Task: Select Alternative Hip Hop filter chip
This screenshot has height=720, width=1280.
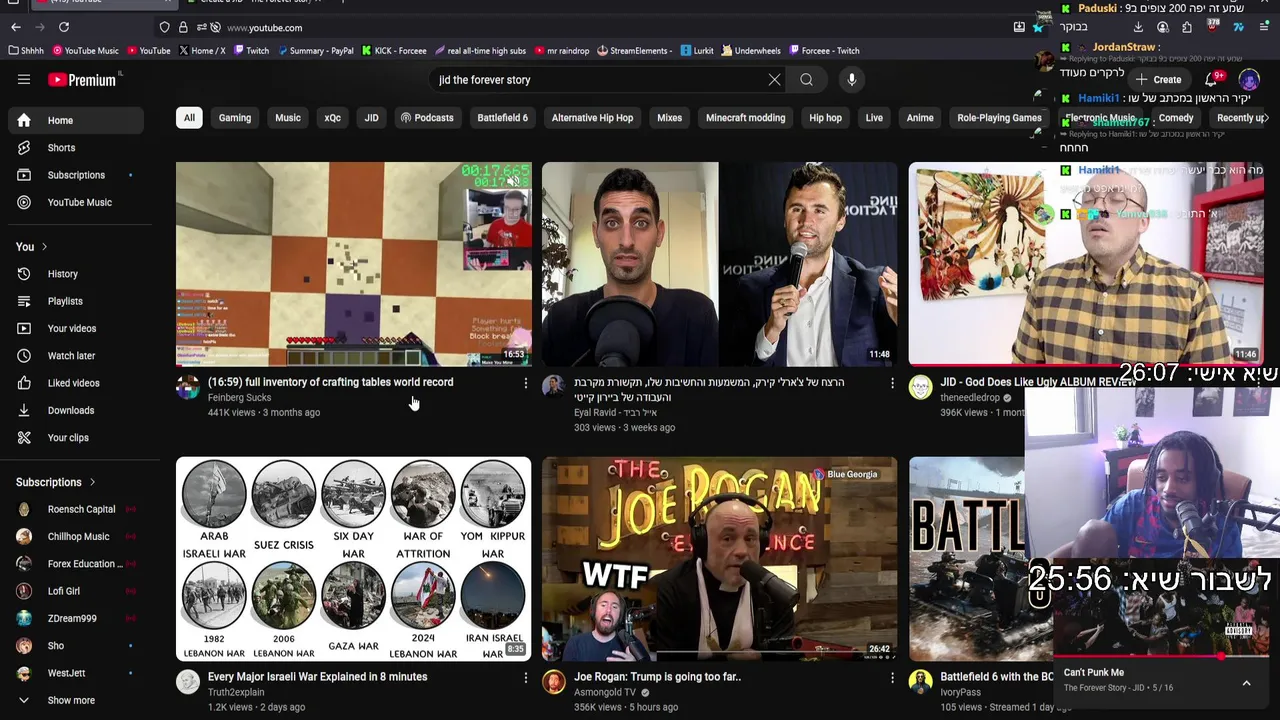Action: pyautogui.click(x=592, y=118)
